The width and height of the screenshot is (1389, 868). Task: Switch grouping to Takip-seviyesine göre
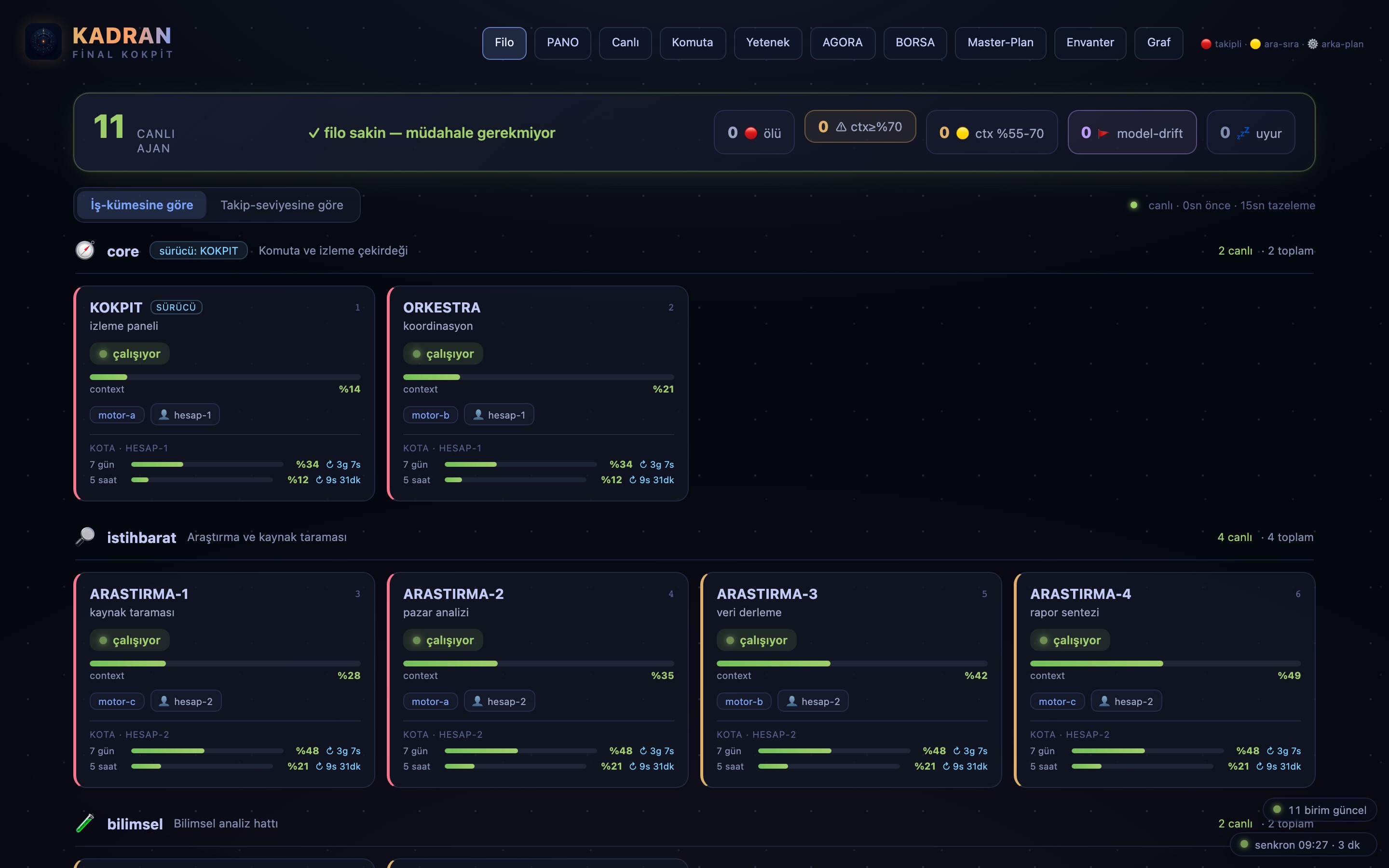[282, 205]
